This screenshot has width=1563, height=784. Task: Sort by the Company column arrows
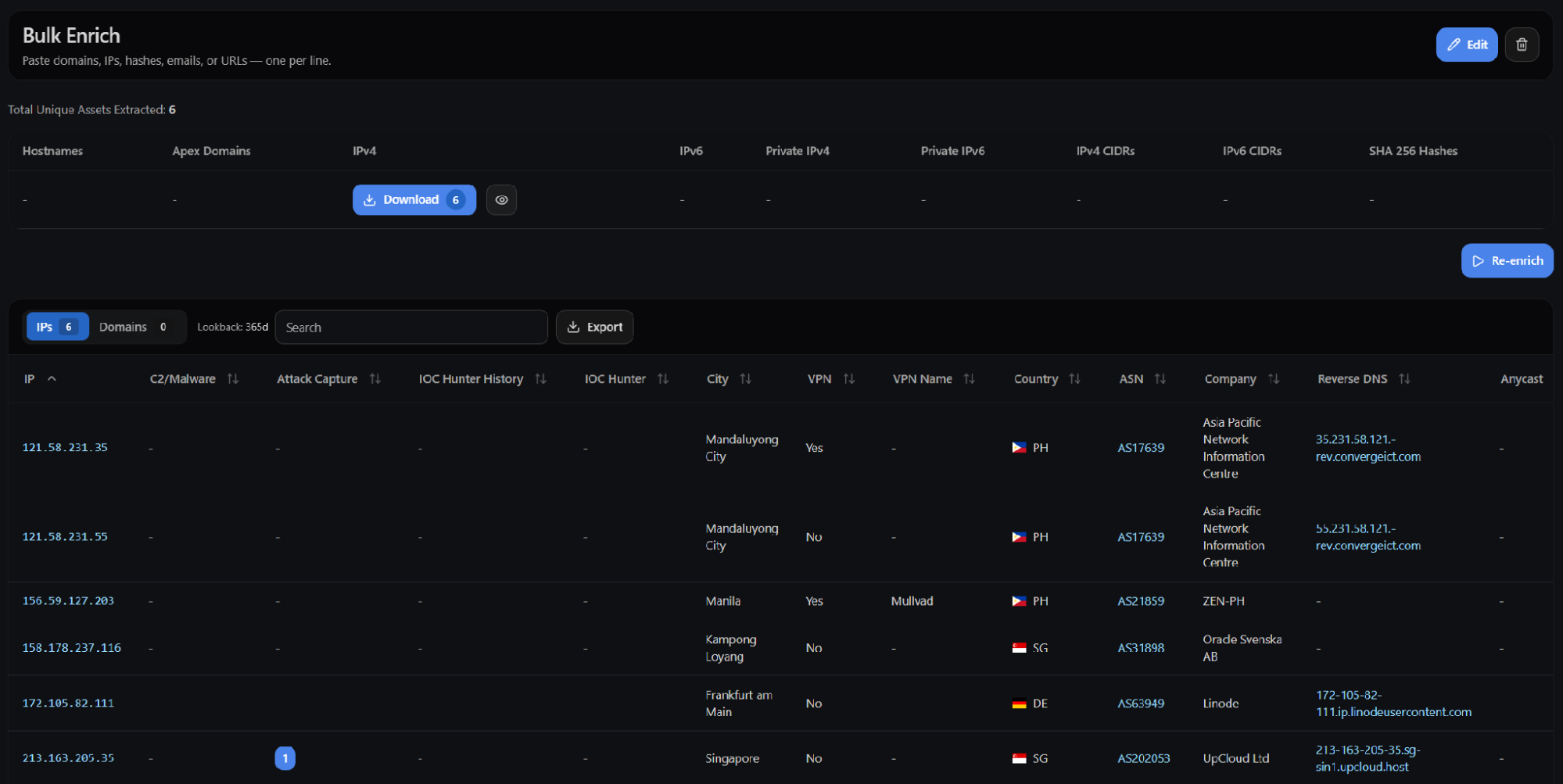pyautogui.click(x=1274, y=379)
